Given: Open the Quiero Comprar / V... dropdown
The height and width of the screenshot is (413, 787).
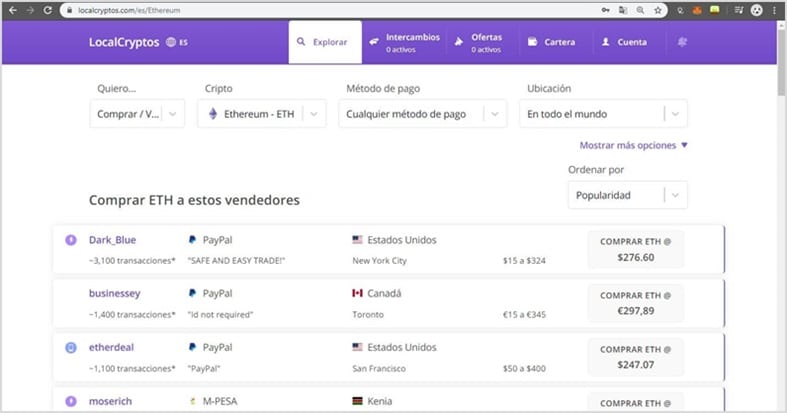Looking at the screenshot, I should coord(137,114).
